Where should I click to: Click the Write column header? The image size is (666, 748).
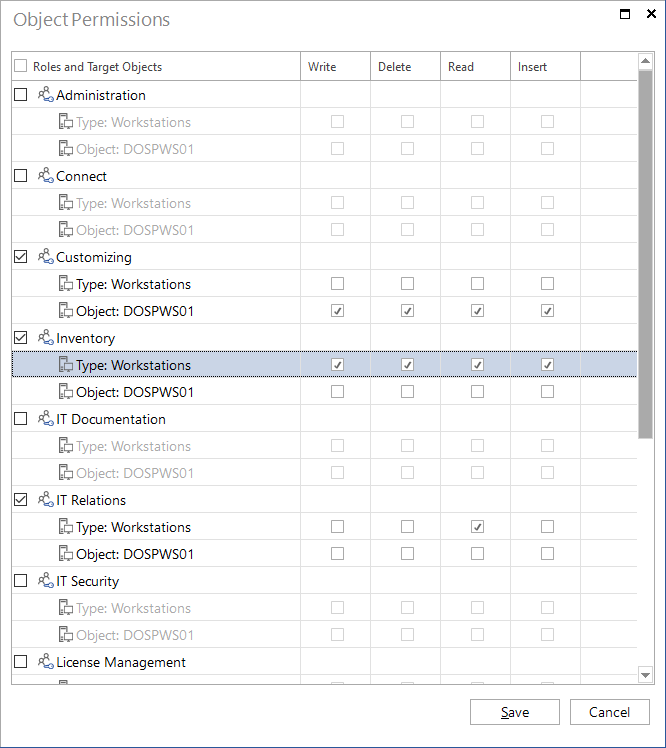335,66
